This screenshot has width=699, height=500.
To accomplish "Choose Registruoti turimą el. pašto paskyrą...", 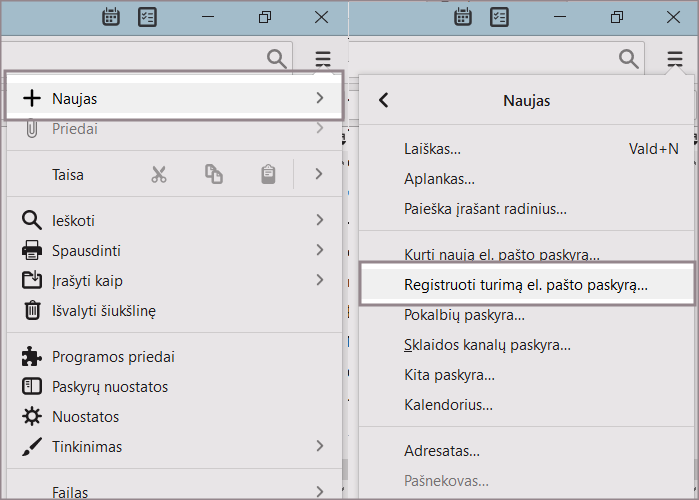I will click(x=526, y=285).
